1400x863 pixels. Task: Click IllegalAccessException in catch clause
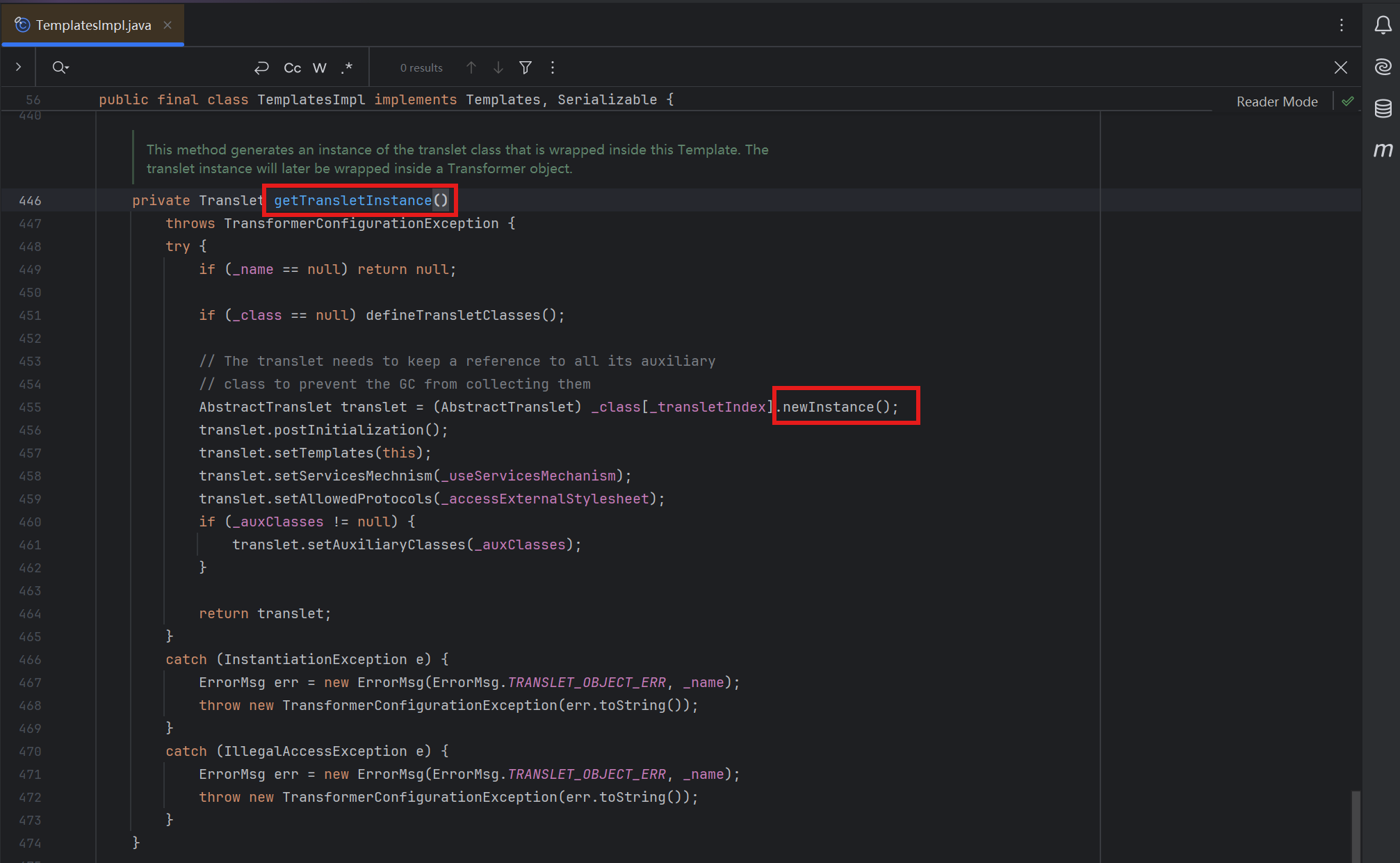tap(316, 751)
